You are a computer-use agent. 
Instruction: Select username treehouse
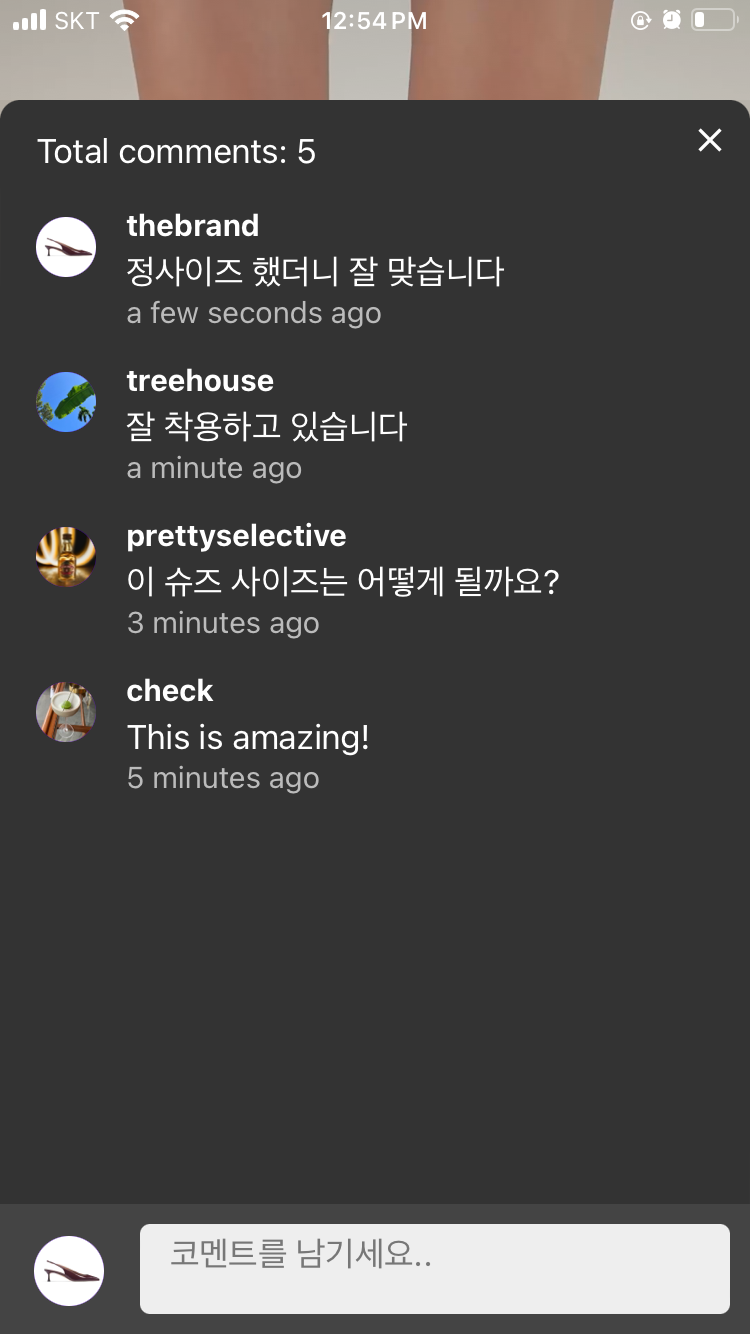[x=200, y=381]
